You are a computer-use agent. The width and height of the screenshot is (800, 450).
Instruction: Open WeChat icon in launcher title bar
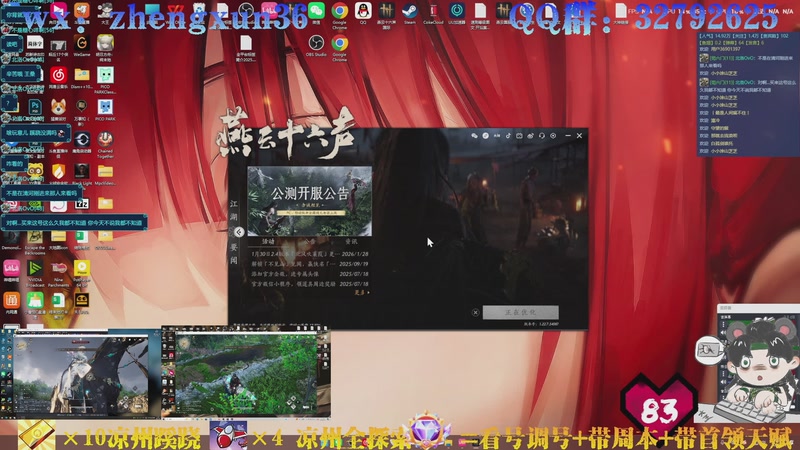click(474, 136)
